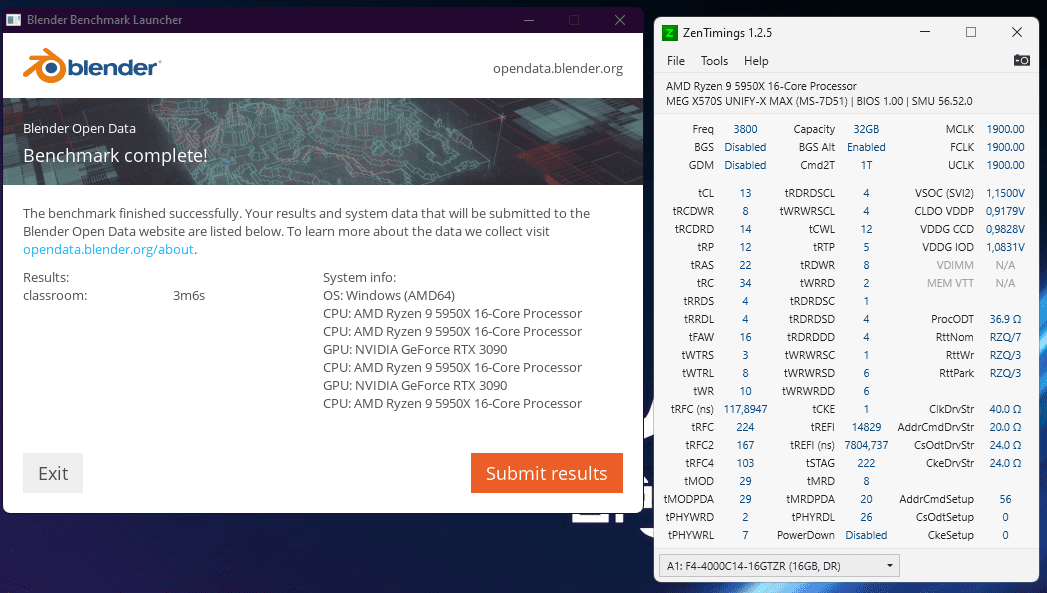Click the Cmd2T value 1T
The width and height of the screenshot is (1047, 593).
866,165
